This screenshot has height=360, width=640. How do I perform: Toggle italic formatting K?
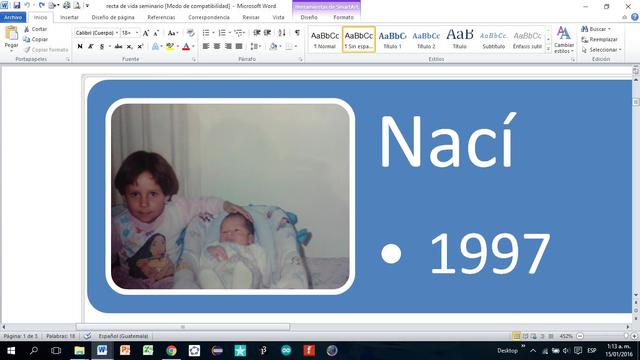click(x=91, y=47)
